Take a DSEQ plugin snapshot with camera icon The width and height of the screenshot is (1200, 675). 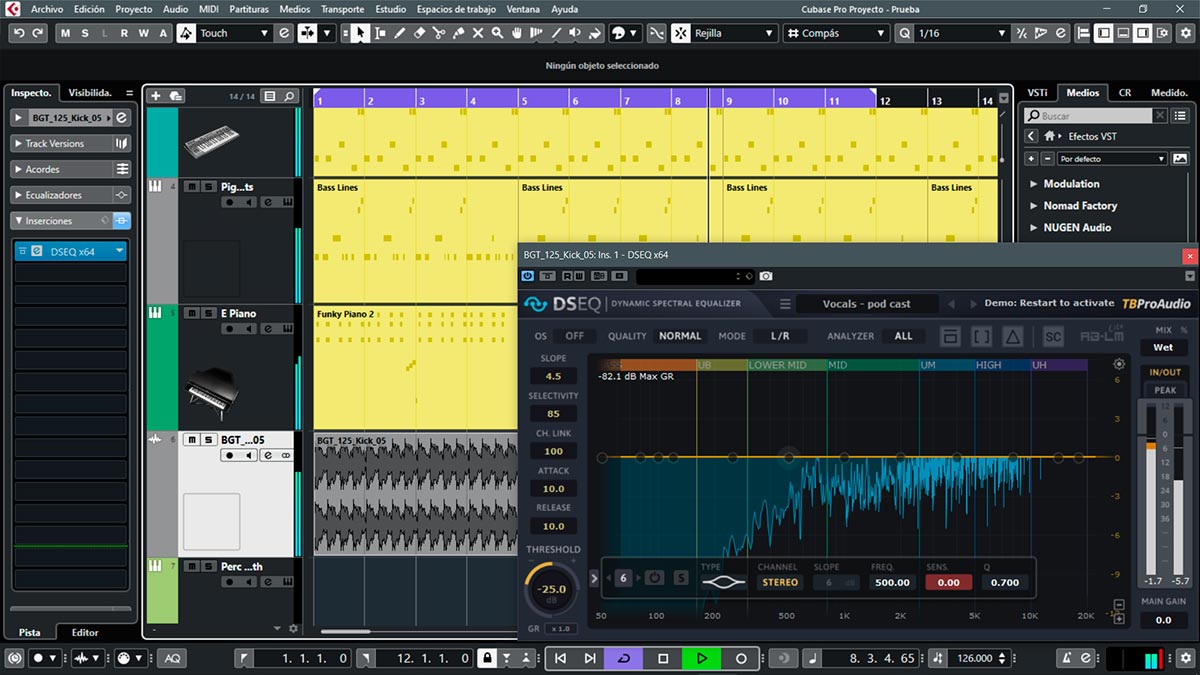tap(766, 276)
